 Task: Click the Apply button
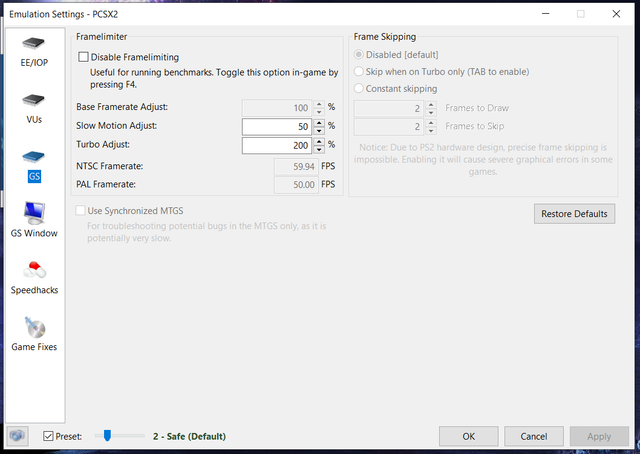599,436
